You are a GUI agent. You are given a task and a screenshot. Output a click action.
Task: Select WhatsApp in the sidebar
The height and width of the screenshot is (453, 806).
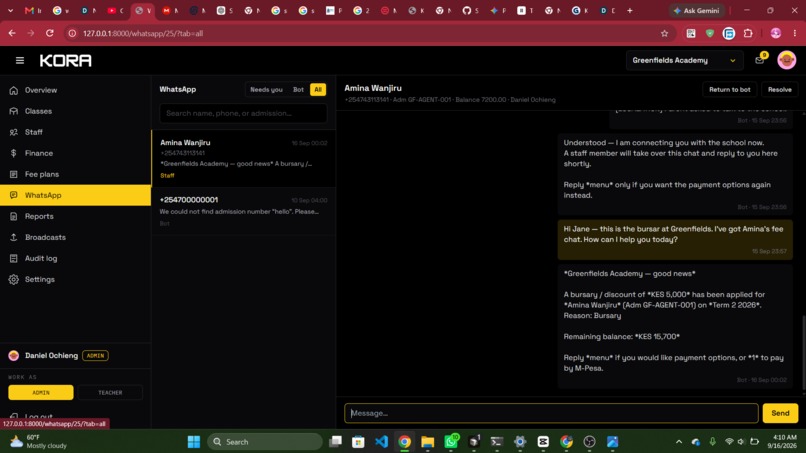(76, 195)
